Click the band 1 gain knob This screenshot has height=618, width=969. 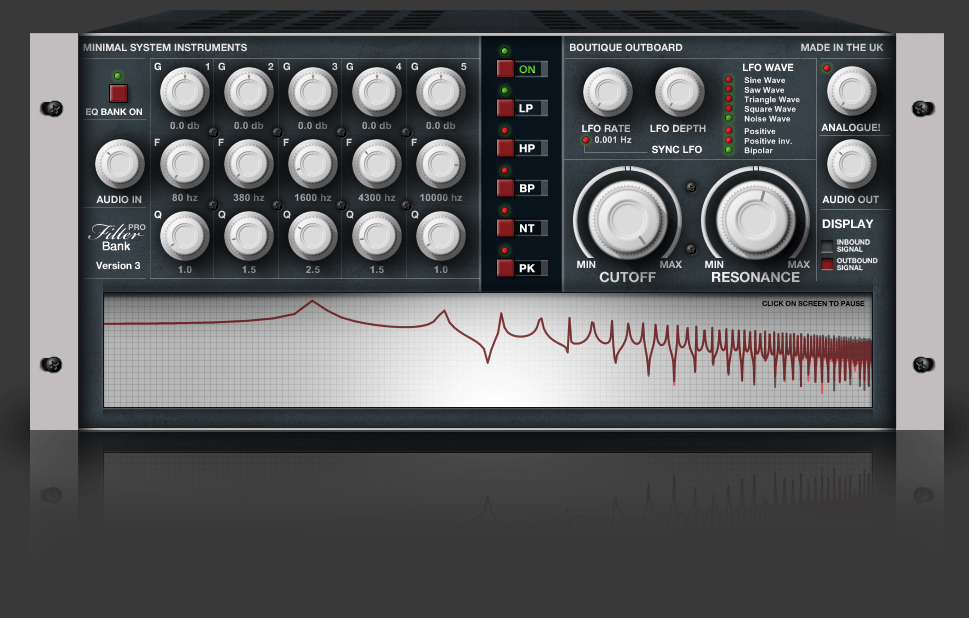click(x=182, y=93)
